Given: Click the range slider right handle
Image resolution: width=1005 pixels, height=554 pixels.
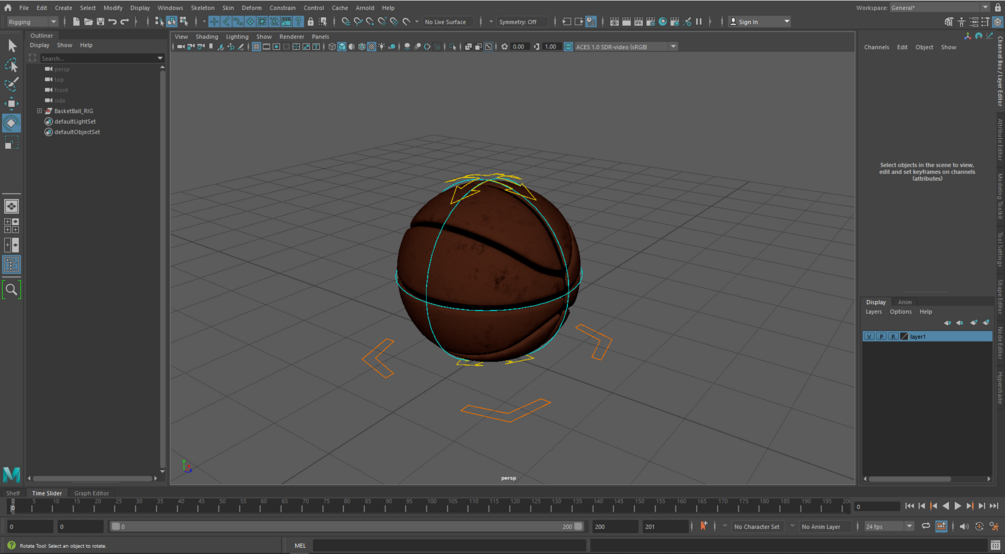Looking at the screenshot, I should coord(578,526).
